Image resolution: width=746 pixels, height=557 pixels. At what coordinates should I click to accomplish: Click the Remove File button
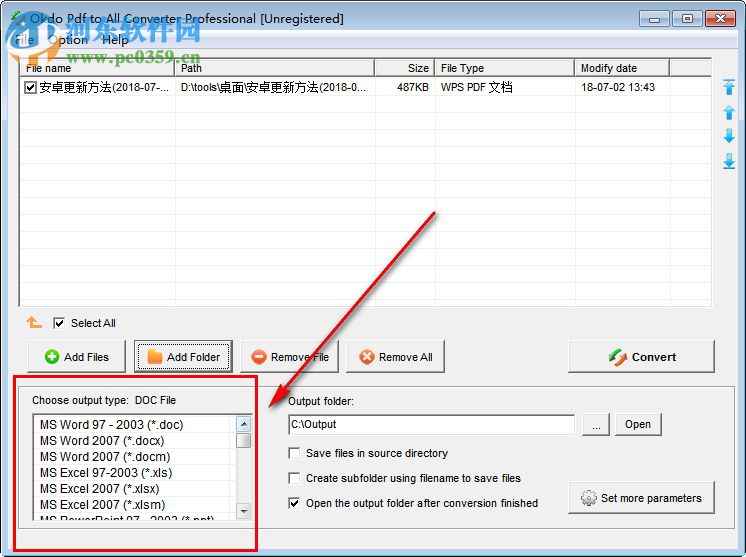(290, 357)
